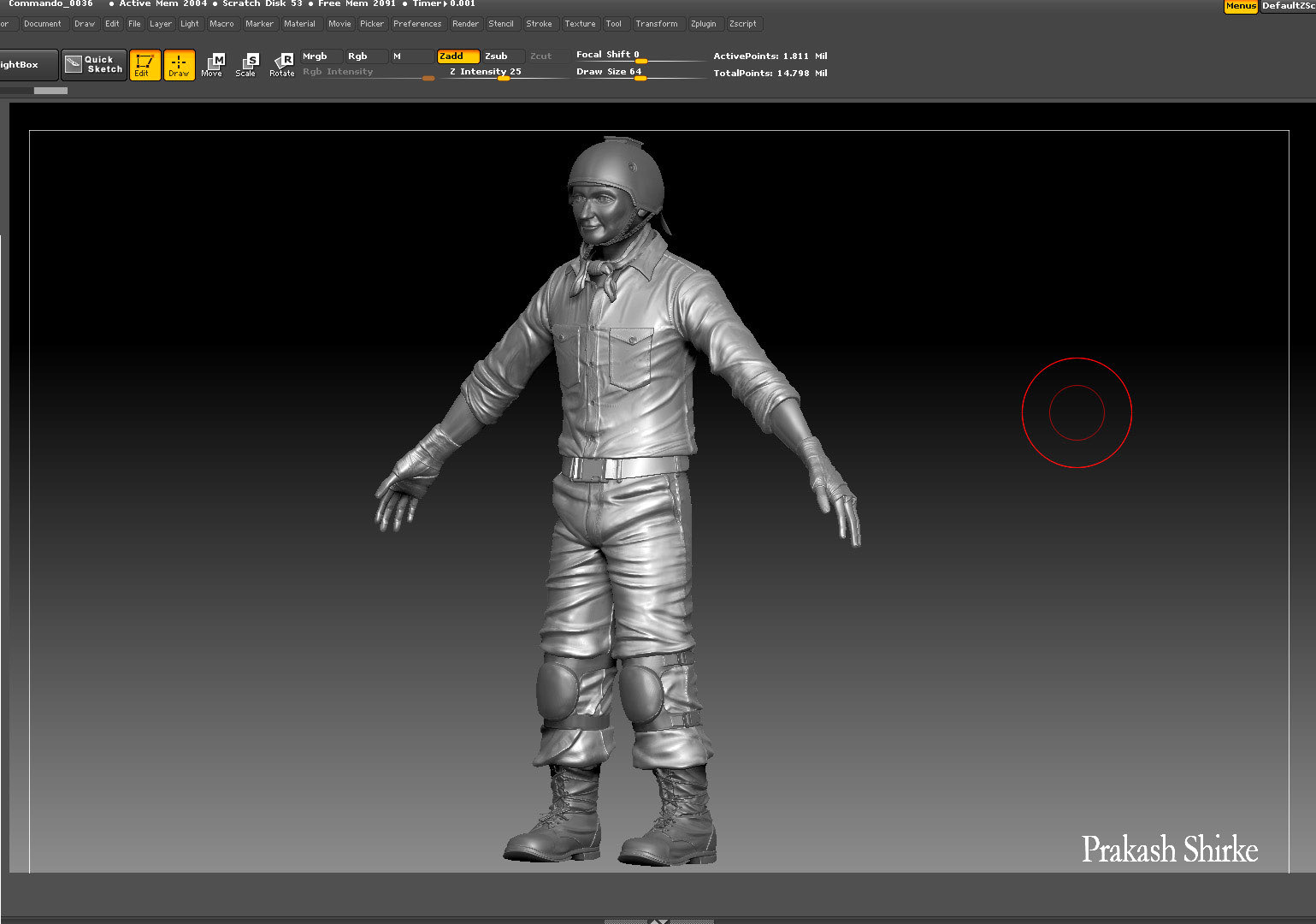Open the Zplugin menu
Screen dimensions: 1316x924
(704, 24)
